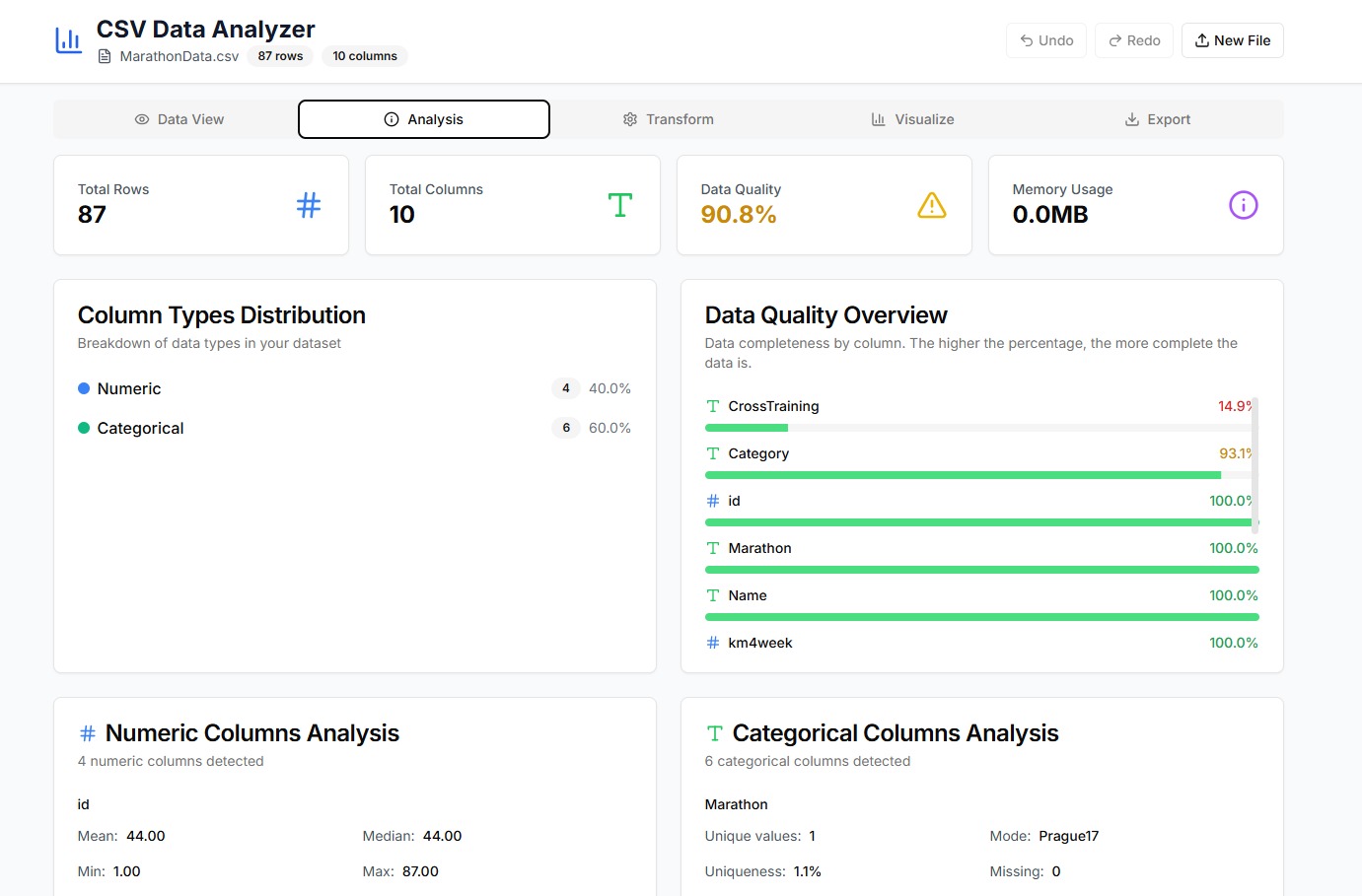Click the blue Numeric legend dot
1362x896 pixels.
[84, 388]
